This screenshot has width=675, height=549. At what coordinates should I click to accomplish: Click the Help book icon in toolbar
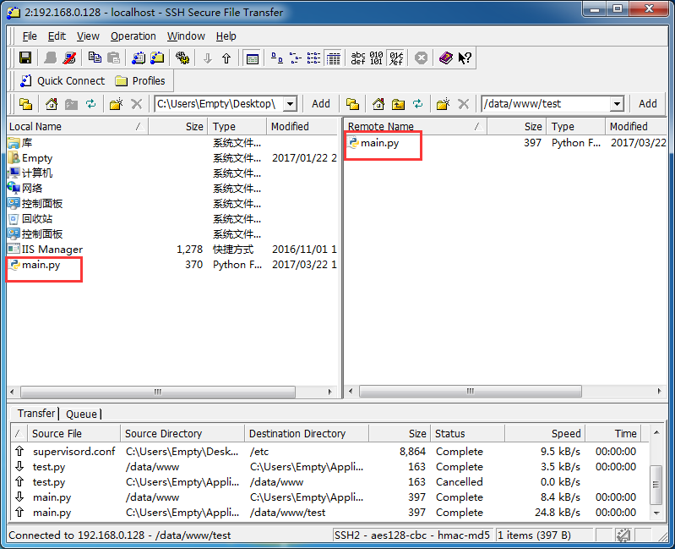(x=446, y=58)
